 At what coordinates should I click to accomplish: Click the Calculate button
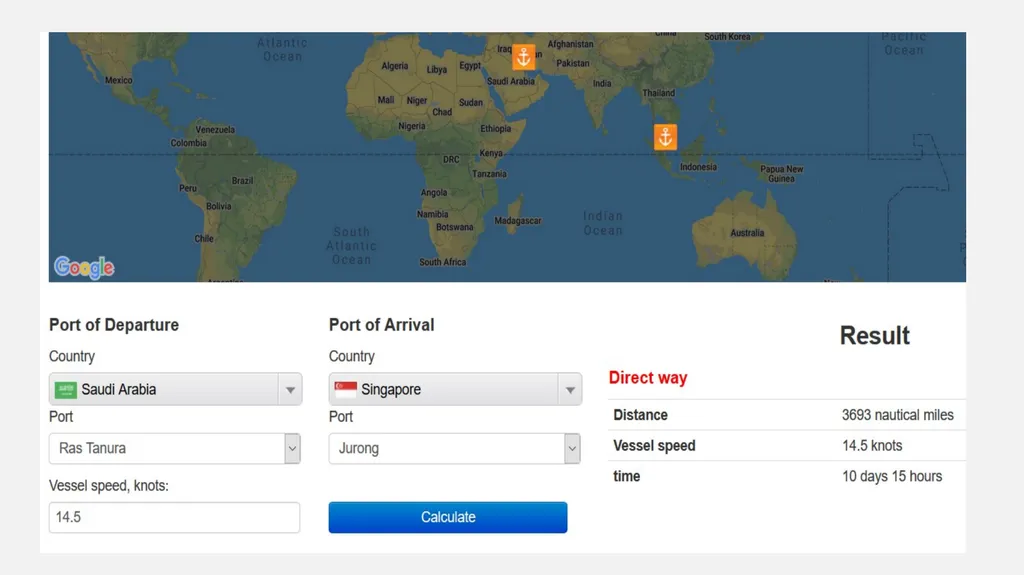pos(448,518)
